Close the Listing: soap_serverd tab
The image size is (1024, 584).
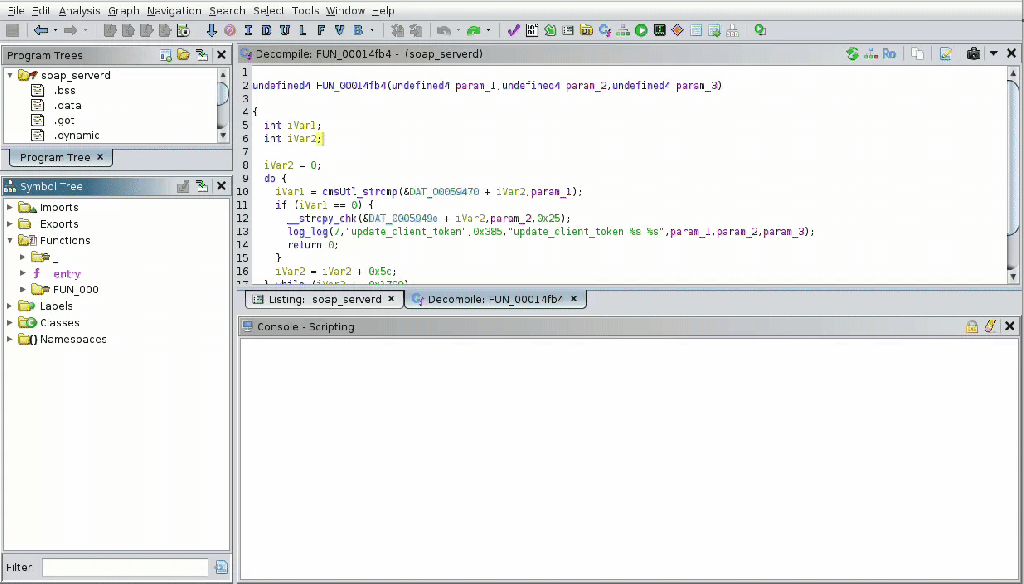click(391, 299)
